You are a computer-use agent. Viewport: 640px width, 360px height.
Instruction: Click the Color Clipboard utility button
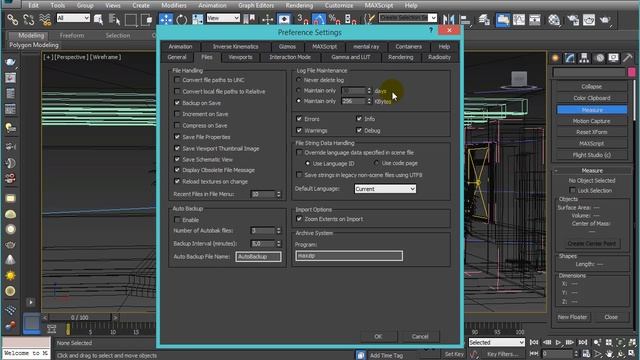coord(592,98)
